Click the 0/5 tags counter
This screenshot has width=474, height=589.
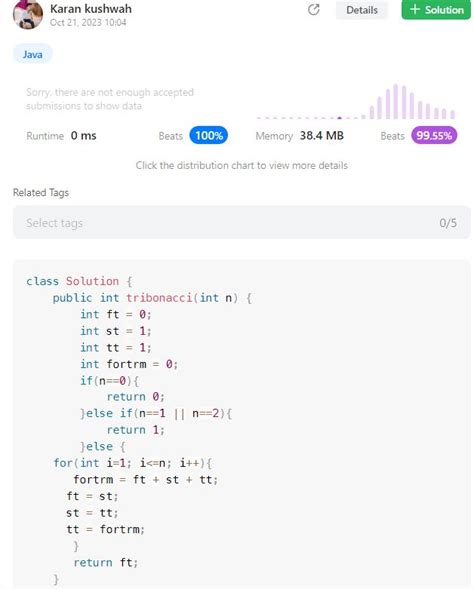pyautogui.click(x=448, y=223)
